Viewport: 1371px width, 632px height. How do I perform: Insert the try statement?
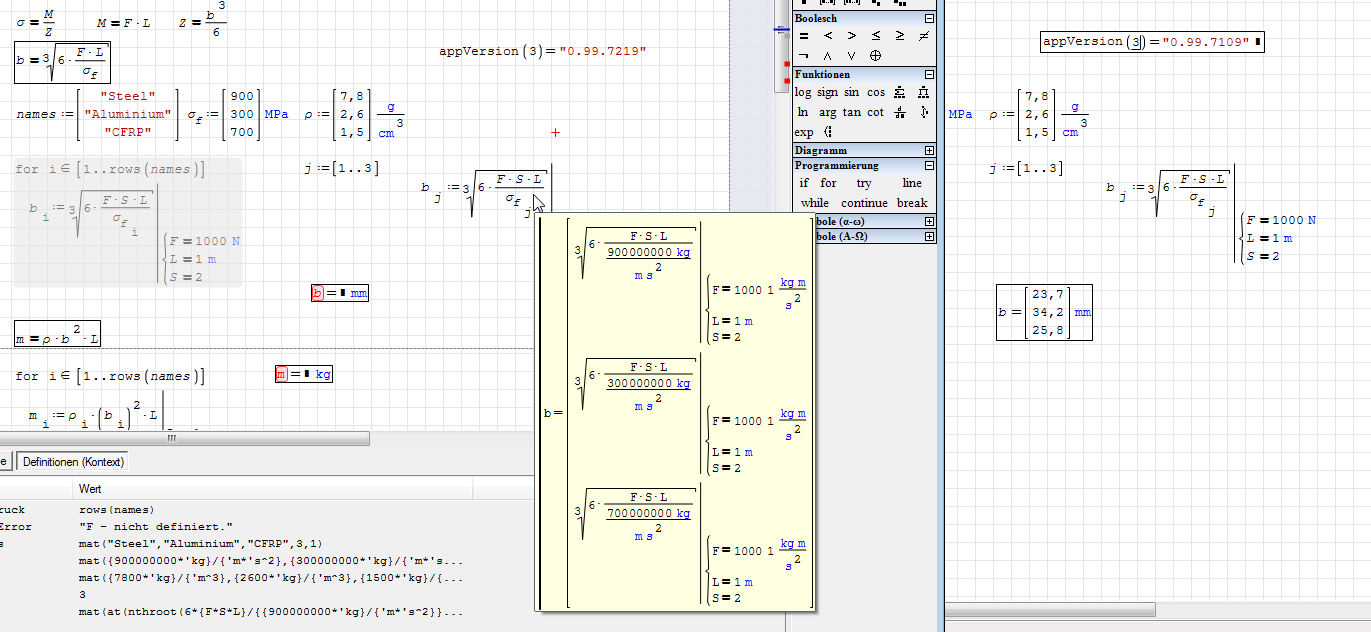(863, 183)
